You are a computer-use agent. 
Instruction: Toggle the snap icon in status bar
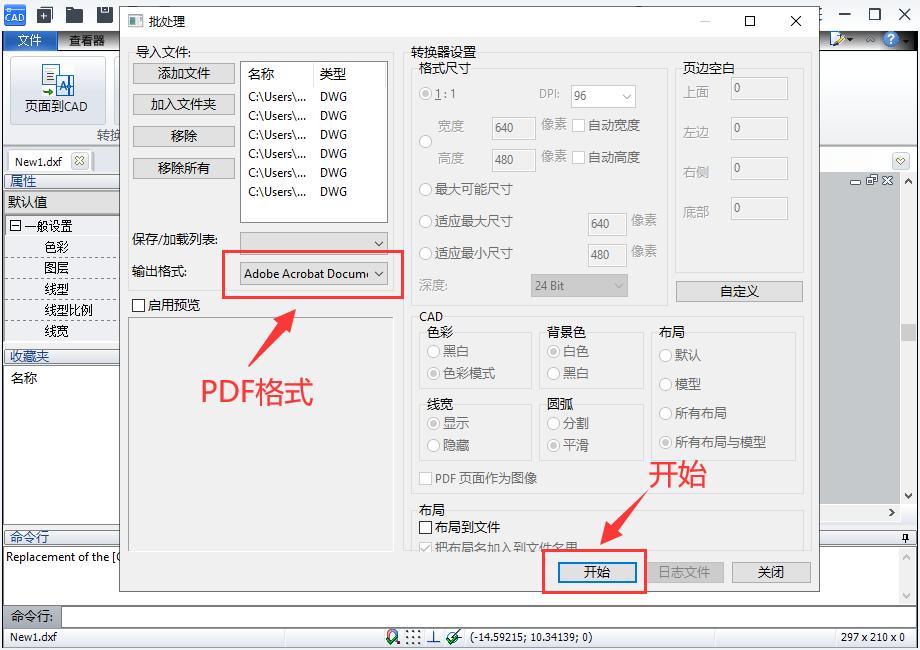[x=394, y=636]
